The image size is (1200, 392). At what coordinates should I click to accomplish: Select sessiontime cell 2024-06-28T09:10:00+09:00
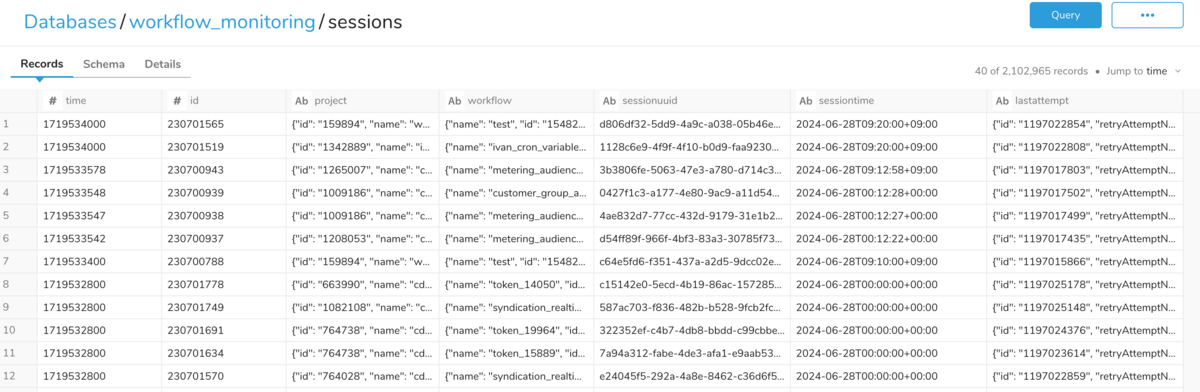coord(888,261)
